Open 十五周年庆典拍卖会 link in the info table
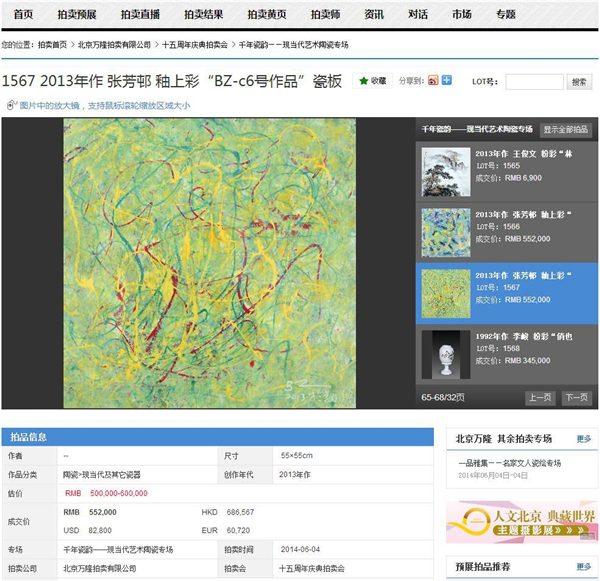The image size is (600, 581). tap(312, 569)
